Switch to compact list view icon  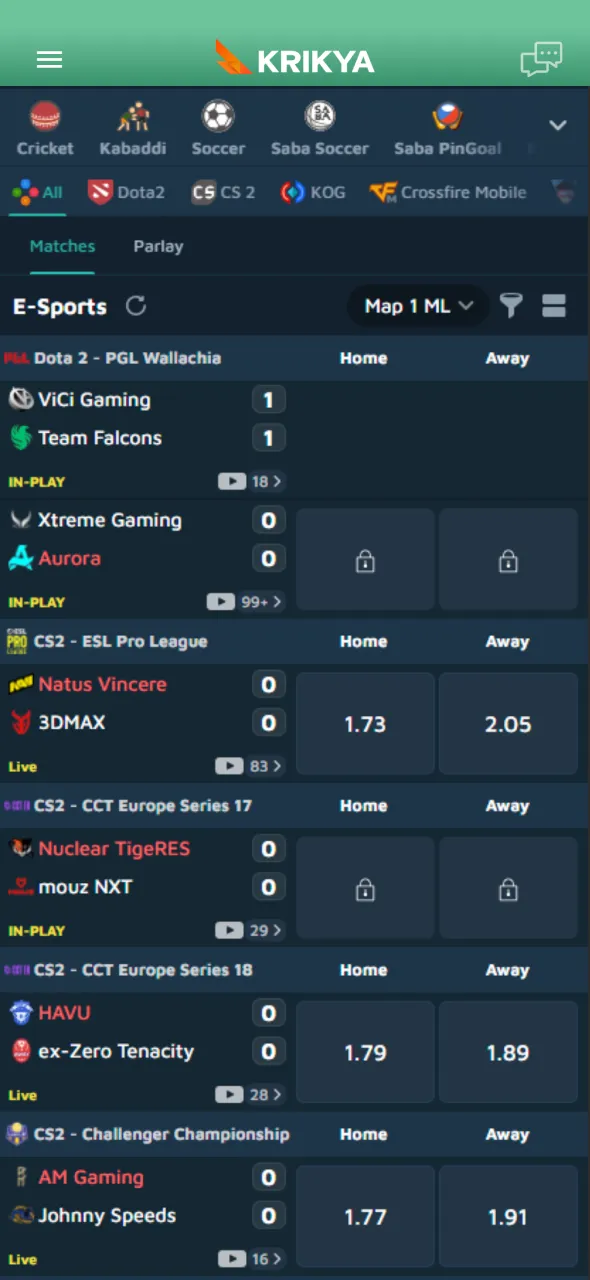click(x=554, y=306)
